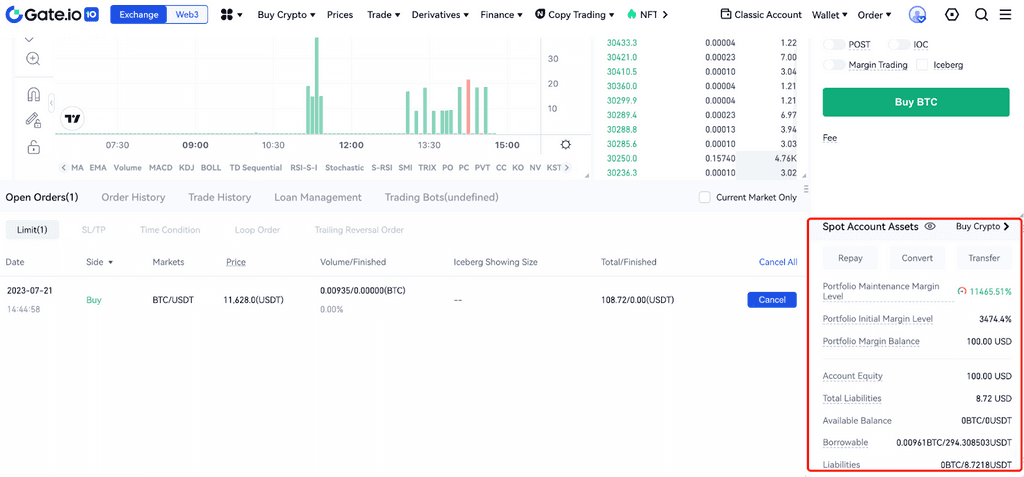Screen dimensions: 1024x477
Task: Click the zoom-in magnifier on chart sidebar
Action: [x=33, y=59]
